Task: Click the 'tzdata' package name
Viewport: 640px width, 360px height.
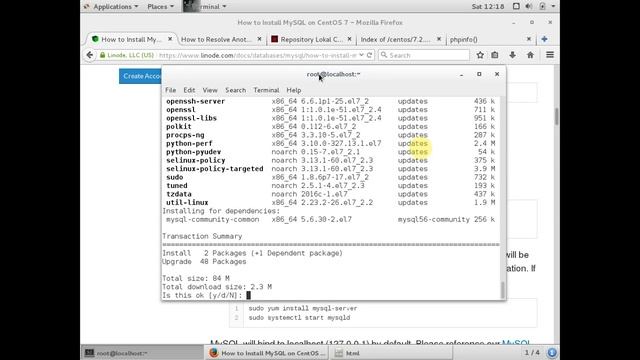Action: 178,194
